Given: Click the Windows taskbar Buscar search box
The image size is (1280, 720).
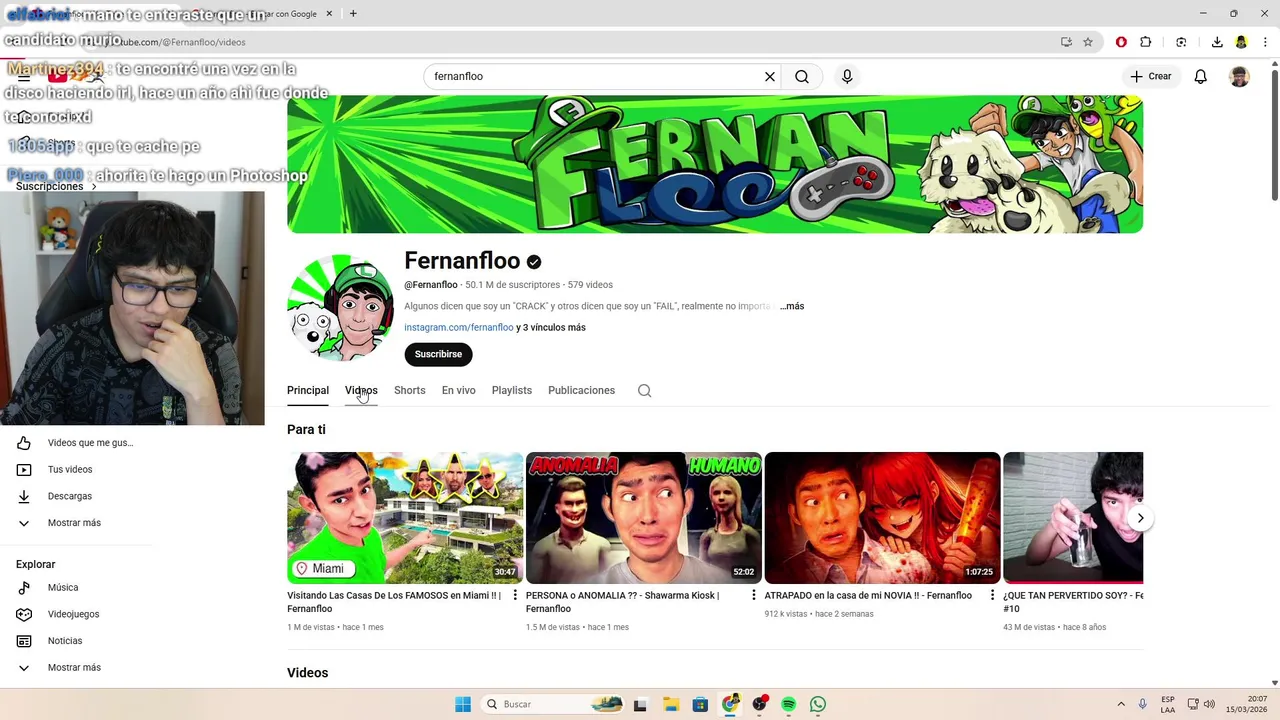Looking at the screenshot, I should pyautogui.click(x=554, y=704).
